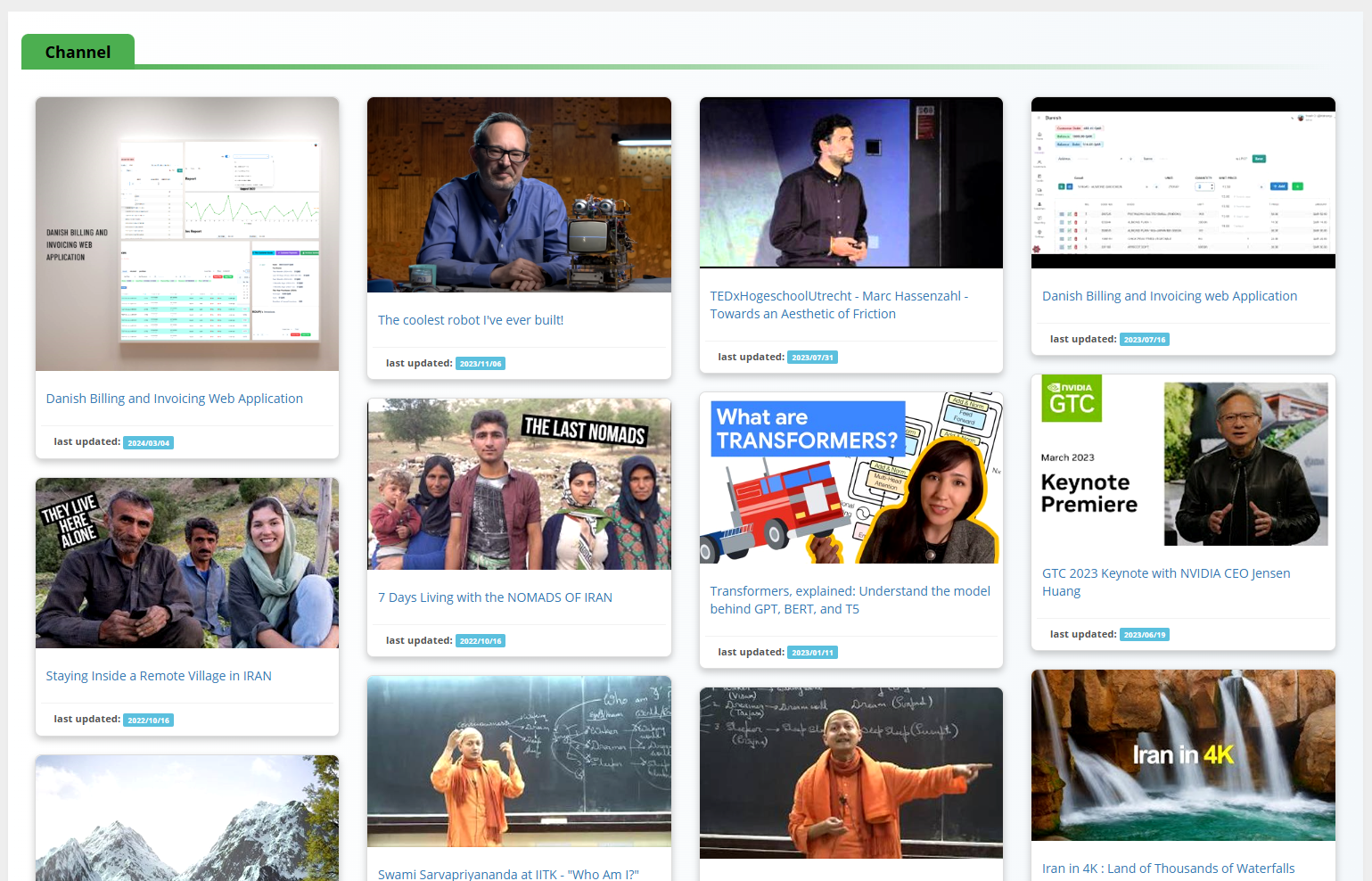Viewport: 1372px width, 881px height.
Task: Open Swami Sarvapriyananda at IITK video link
Action: [x=508, y=874]
